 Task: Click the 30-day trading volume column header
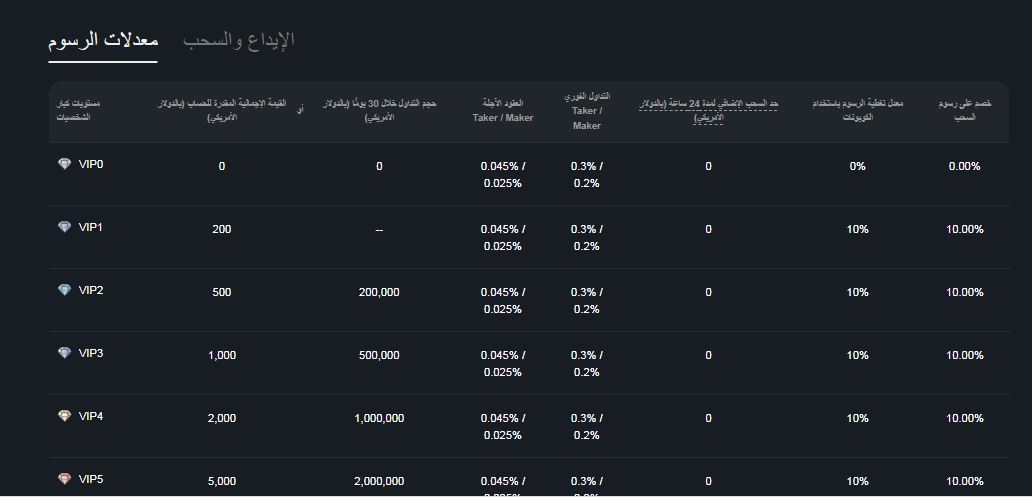[x=379, y=111]
